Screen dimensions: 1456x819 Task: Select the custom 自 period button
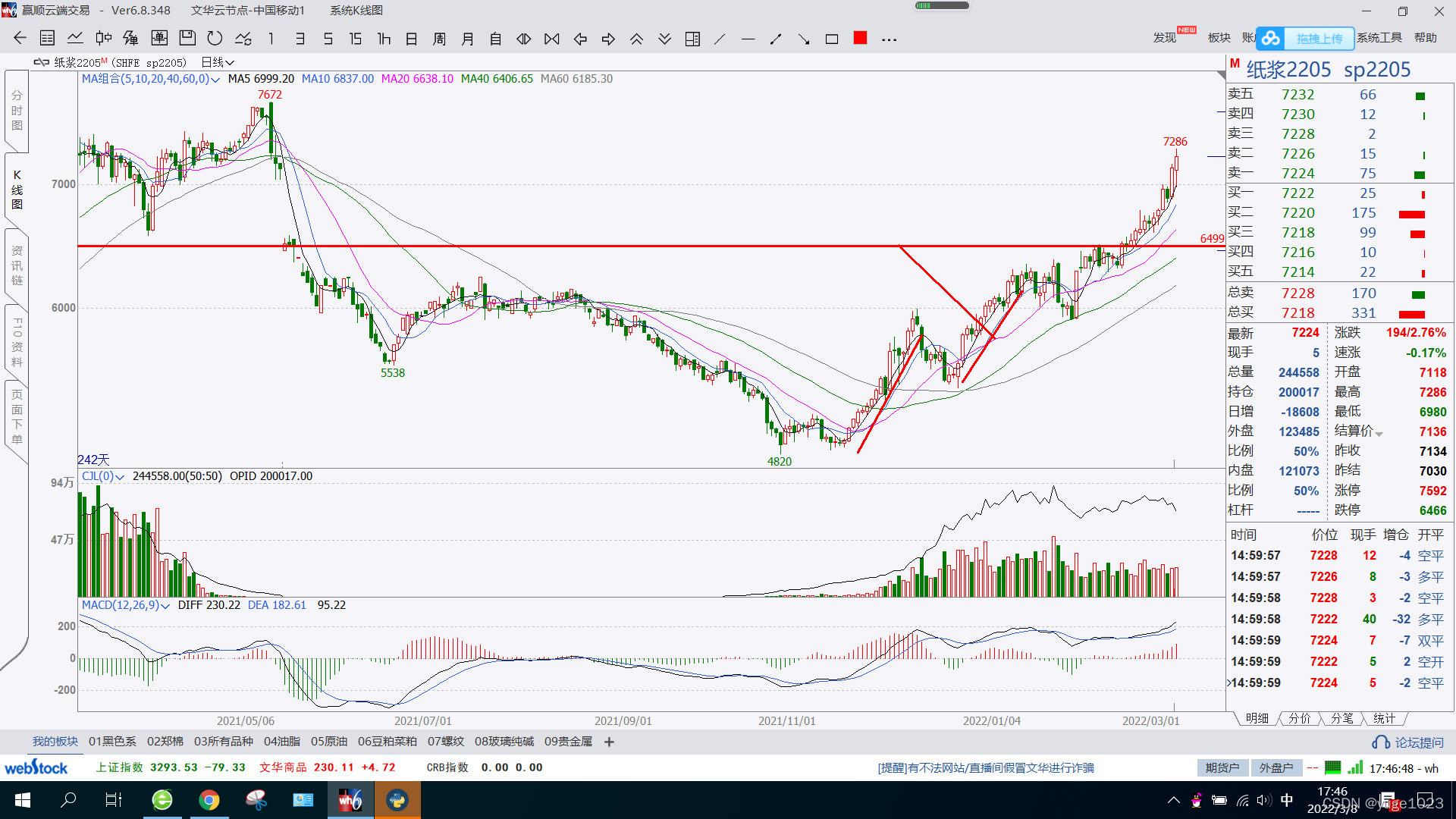click(495, 39)
